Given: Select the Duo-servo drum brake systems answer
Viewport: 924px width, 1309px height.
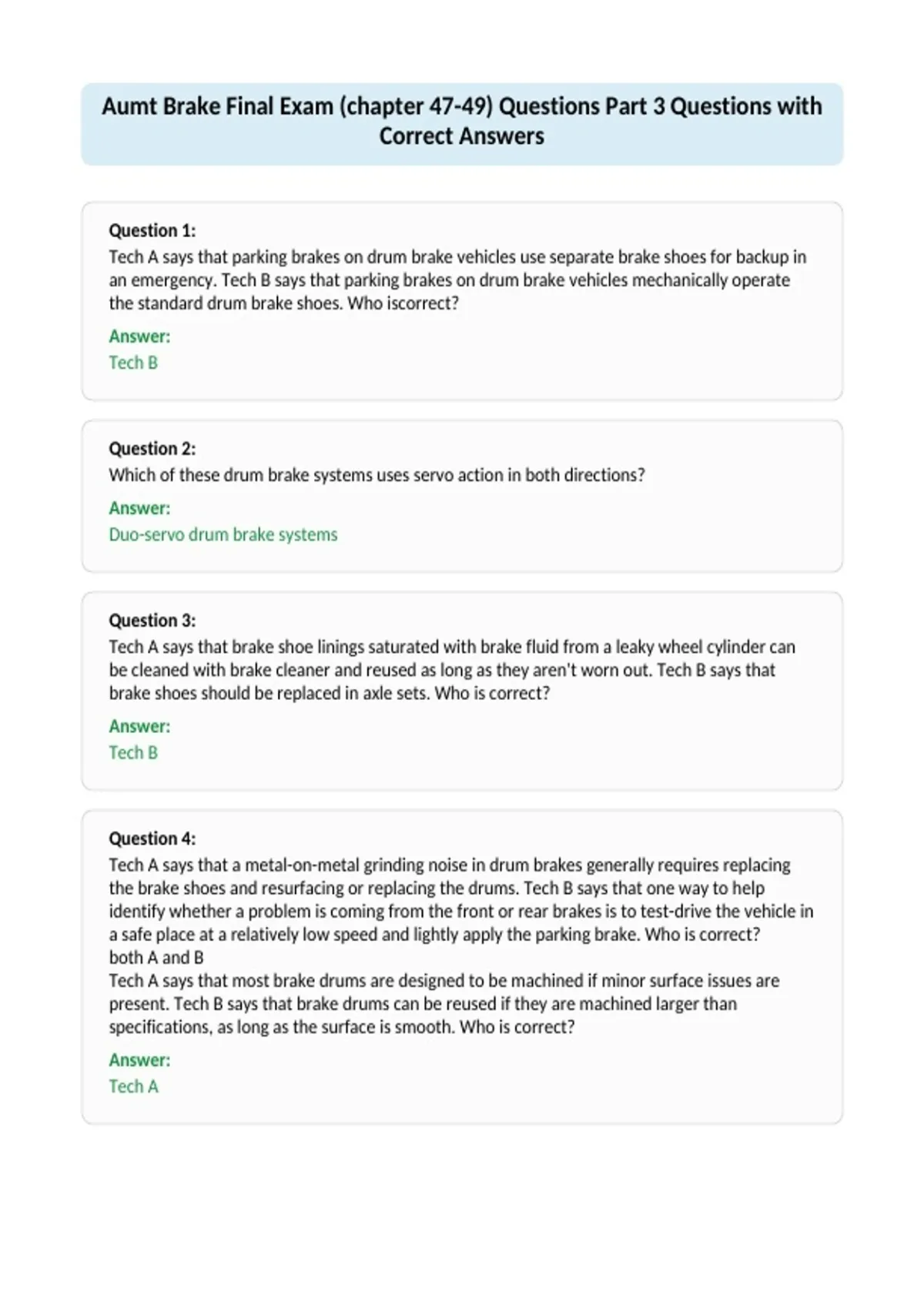Looking at the screenshot, I should (223, 534).
